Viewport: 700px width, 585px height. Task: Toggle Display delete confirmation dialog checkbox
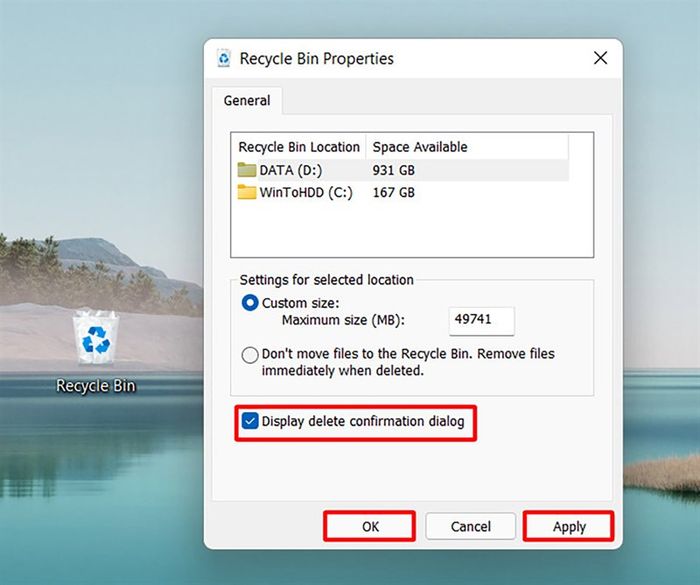250,421
